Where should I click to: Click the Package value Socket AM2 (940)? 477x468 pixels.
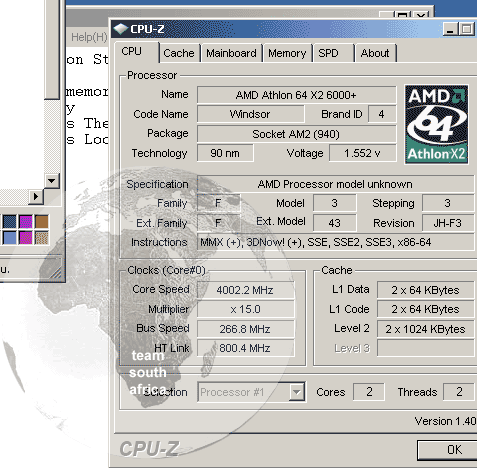297,134
